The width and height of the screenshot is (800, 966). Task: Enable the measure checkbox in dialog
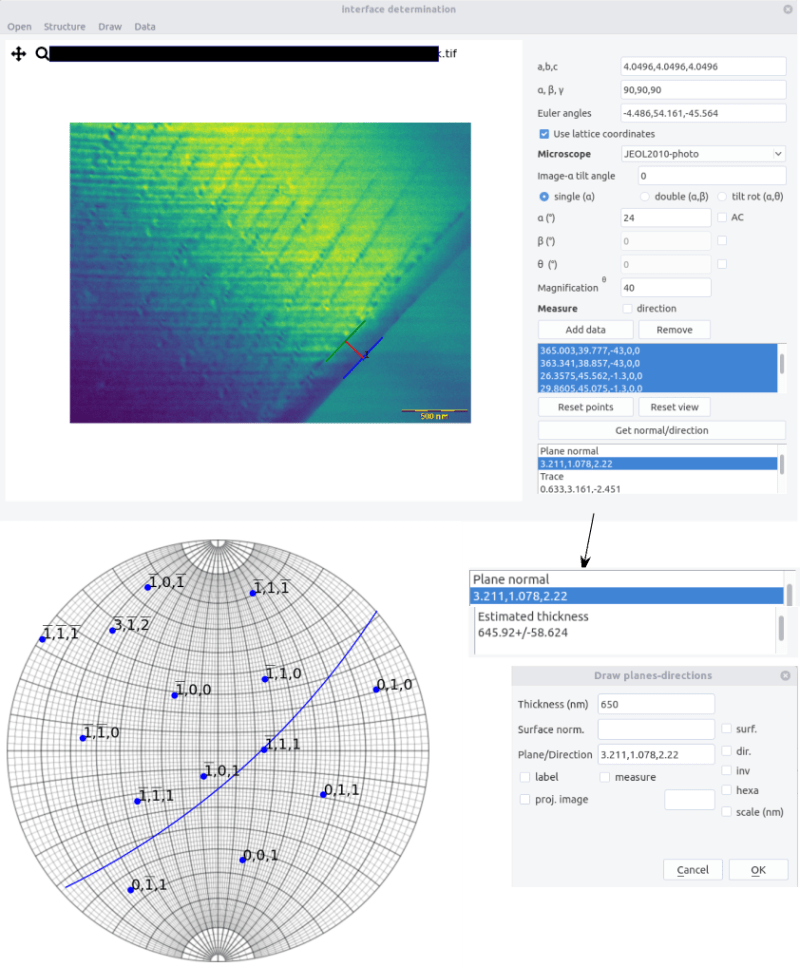pyautogui.click(x=605, y=777)
